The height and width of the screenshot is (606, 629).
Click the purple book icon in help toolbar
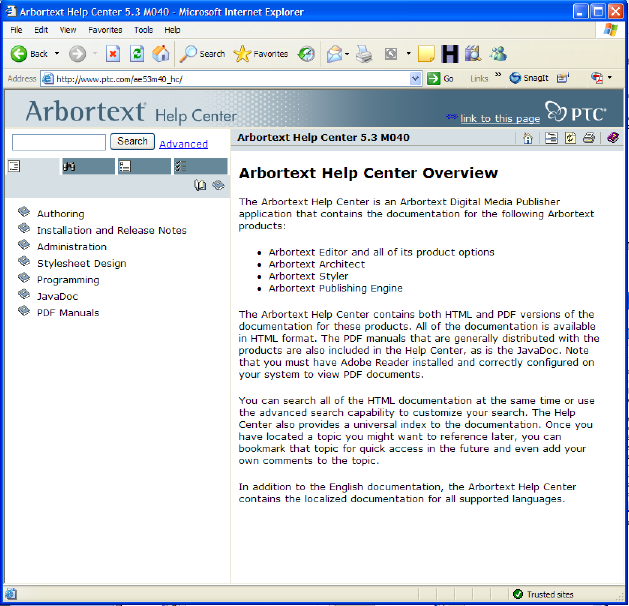pyautogui.click(x=613, y=138)
